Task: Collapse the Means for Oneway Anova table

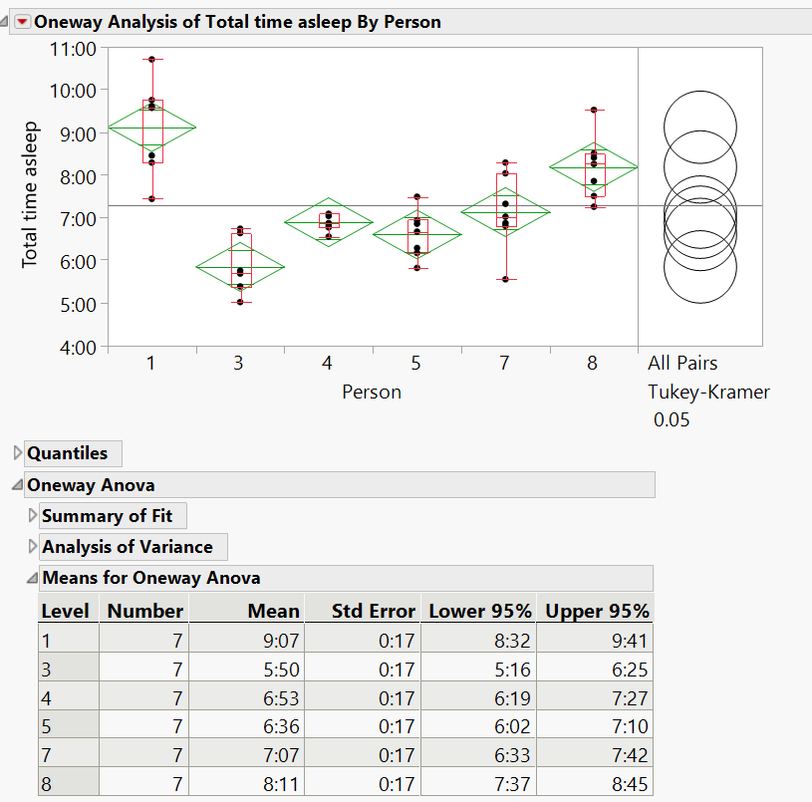Action: 32,578
